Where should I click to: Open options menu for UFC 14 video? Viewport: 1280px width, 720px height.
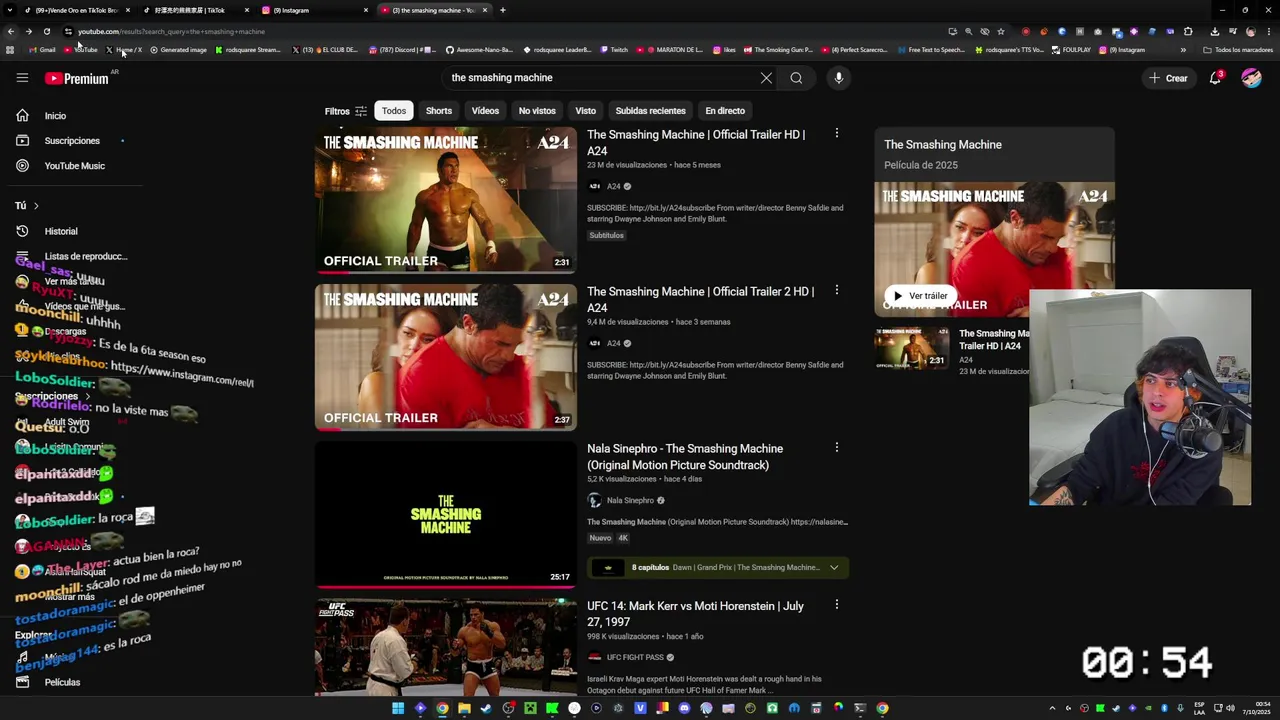coord(837,604)
